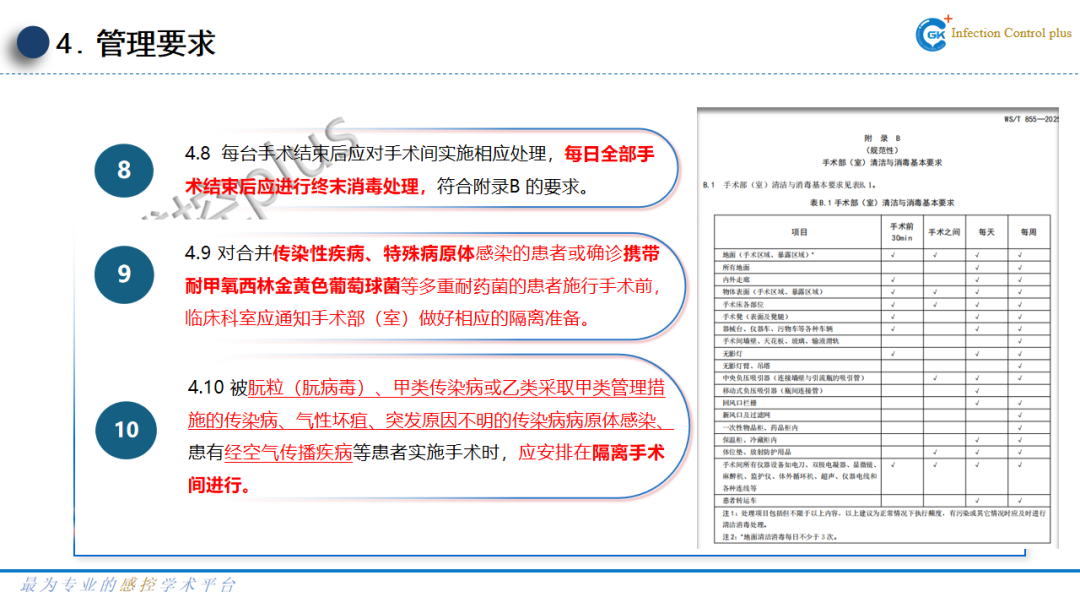This screenshot has height=608, width=1080.
Task: Click the numbered circle 8
Action: [124, 170]
